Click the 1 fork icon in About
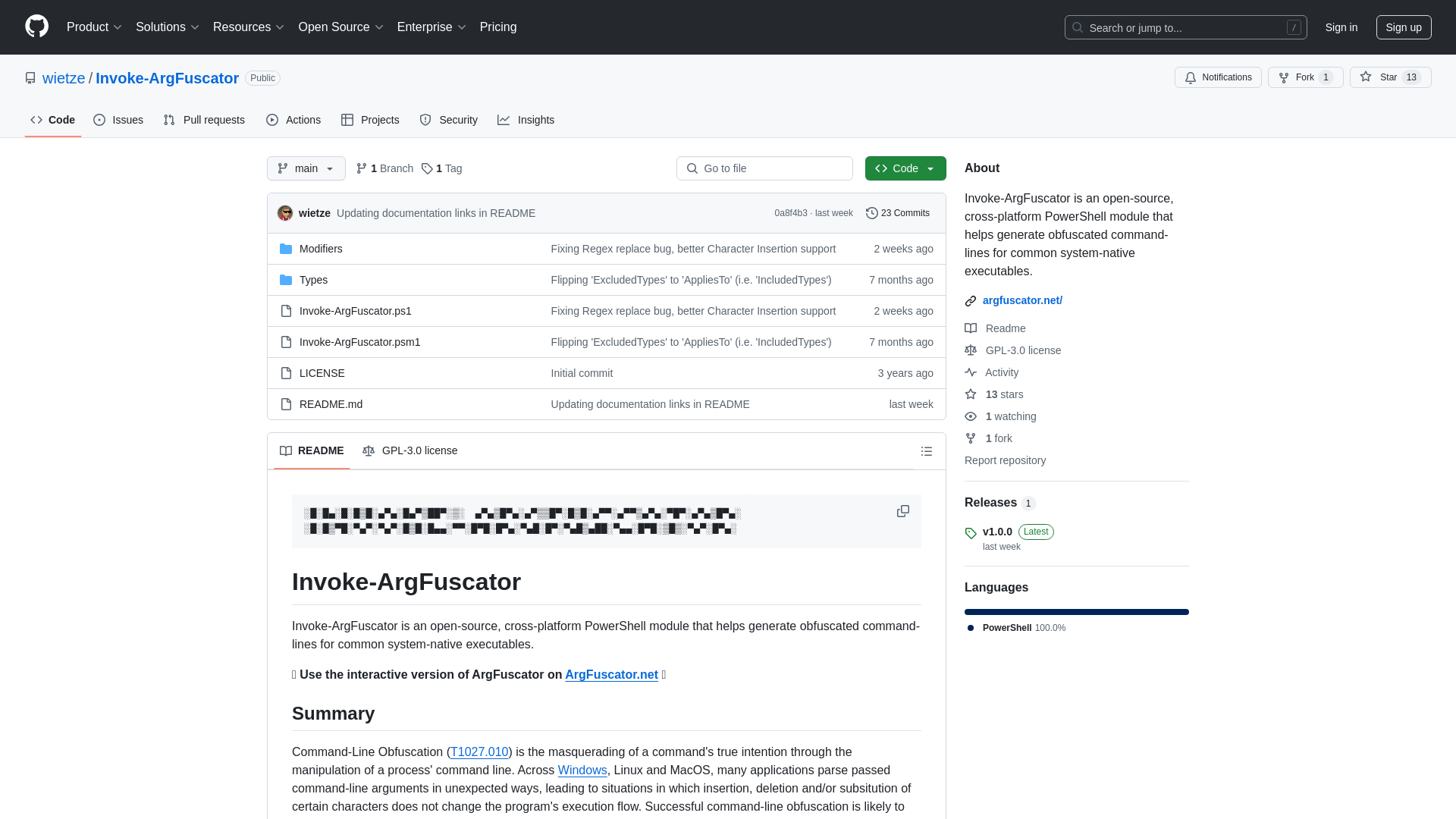 pos(971,438)
